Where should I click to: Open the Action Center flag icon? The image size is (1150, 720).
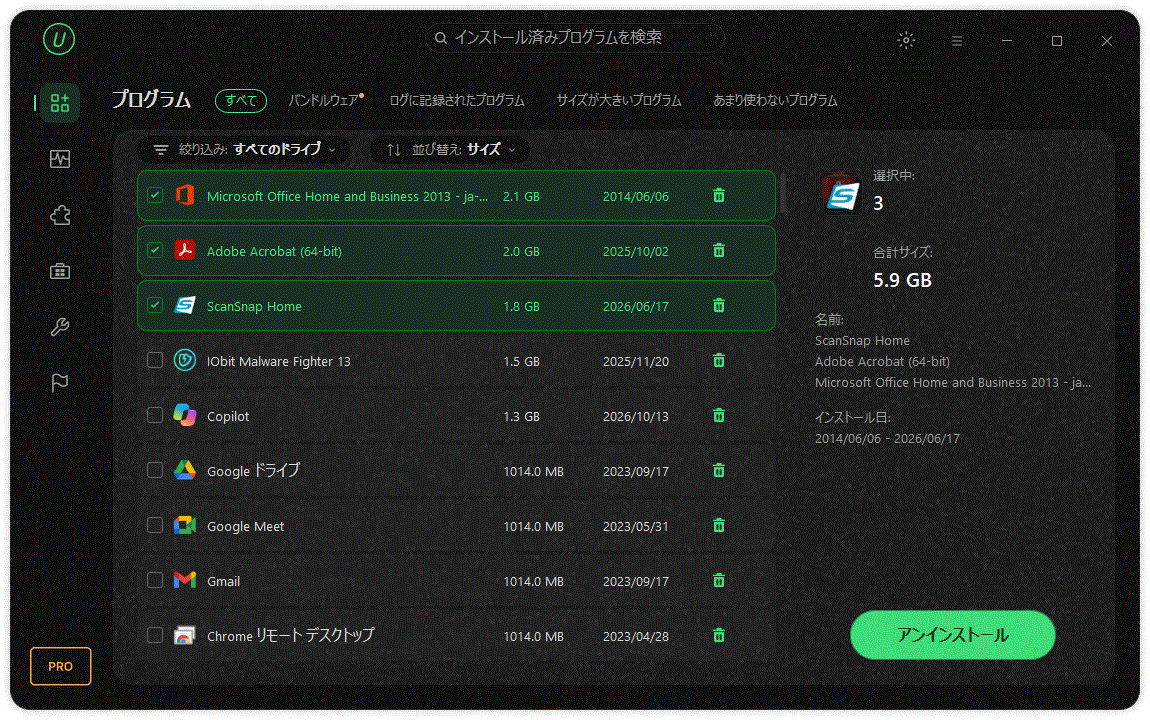coord(59,383)
